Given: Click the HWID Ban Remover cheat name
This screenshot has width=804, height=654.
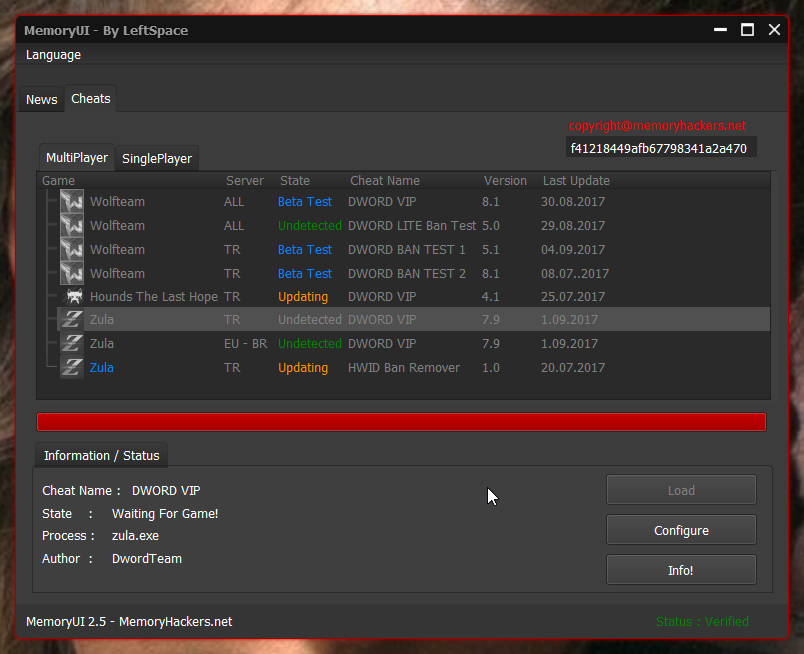Looking at the screenshot, I should 404,367.
